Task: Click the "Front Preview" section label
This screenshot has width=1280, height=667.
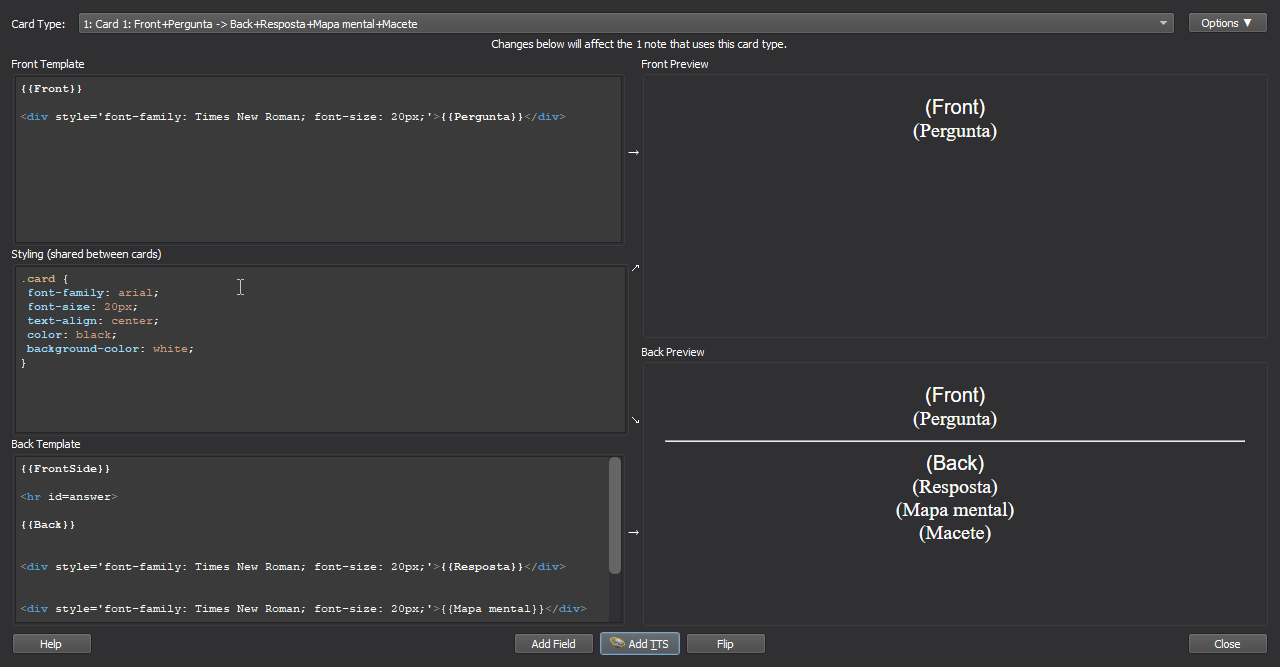Action: click(675, 64)
